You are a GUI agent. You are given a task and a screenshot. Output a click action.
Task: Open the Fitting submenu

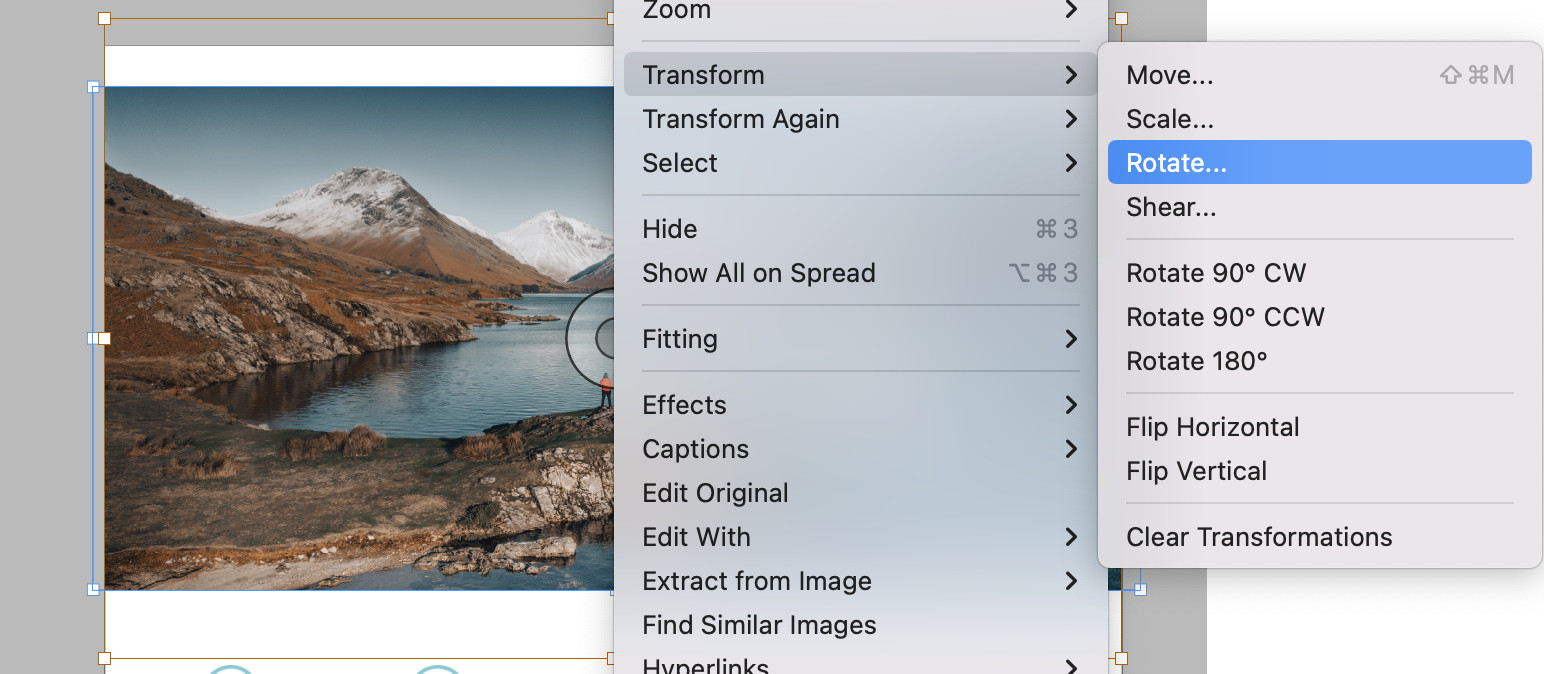pyautogui.click(x=860, y=339)
